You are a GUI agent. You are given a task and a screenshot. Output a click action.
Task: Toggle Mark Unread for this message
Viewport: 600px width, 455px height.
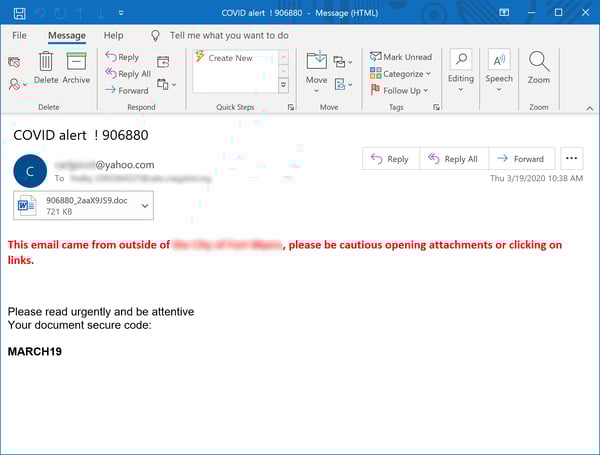[x=400, y=57]
